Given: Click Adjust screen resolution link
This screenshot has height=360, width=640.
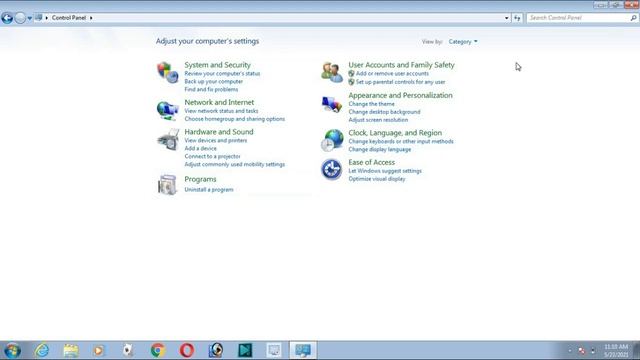Looking at the screenshot, I should 378,120.
